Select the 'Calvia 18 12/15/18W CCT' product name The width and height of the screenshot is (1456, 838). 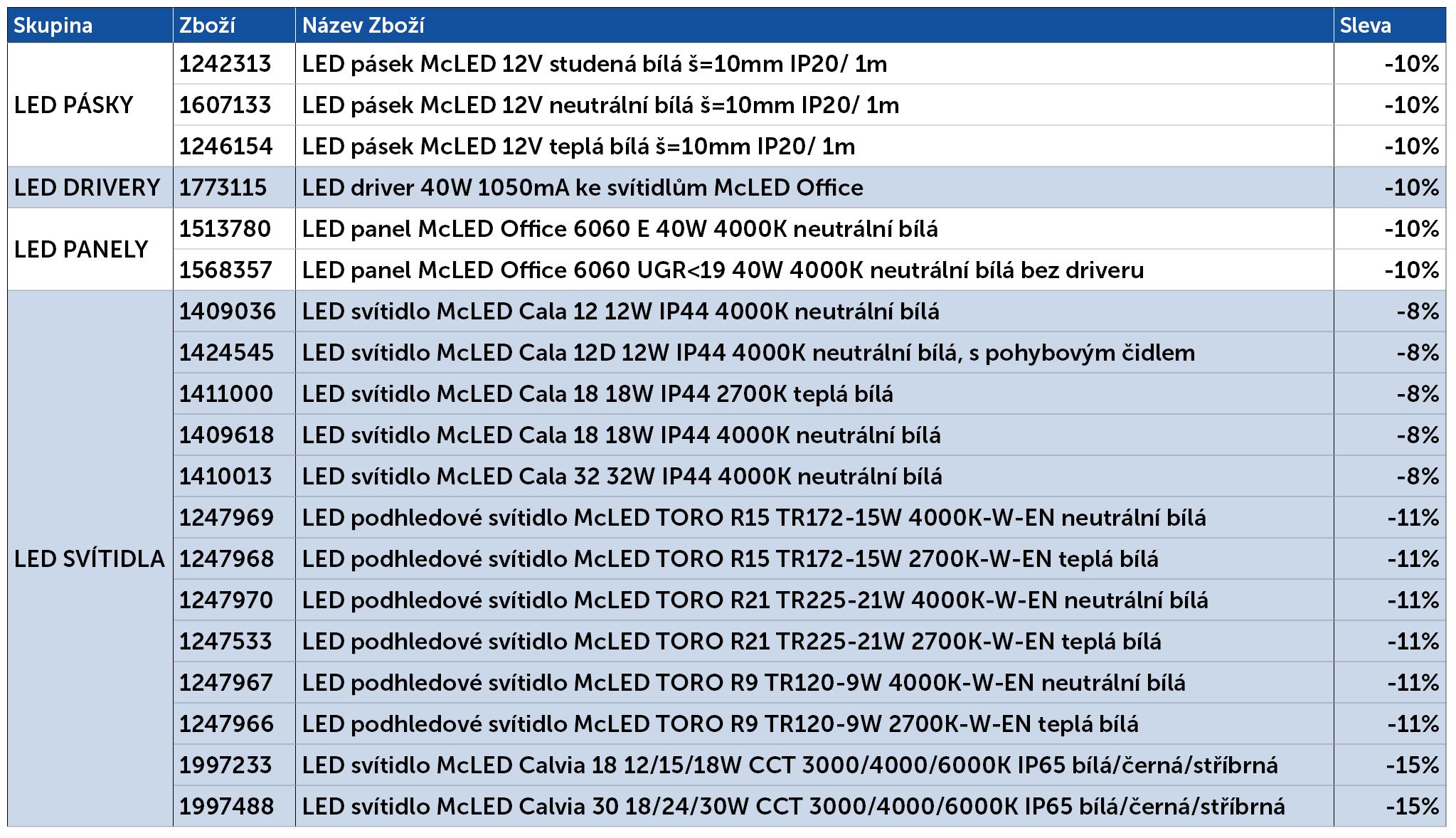790,765
